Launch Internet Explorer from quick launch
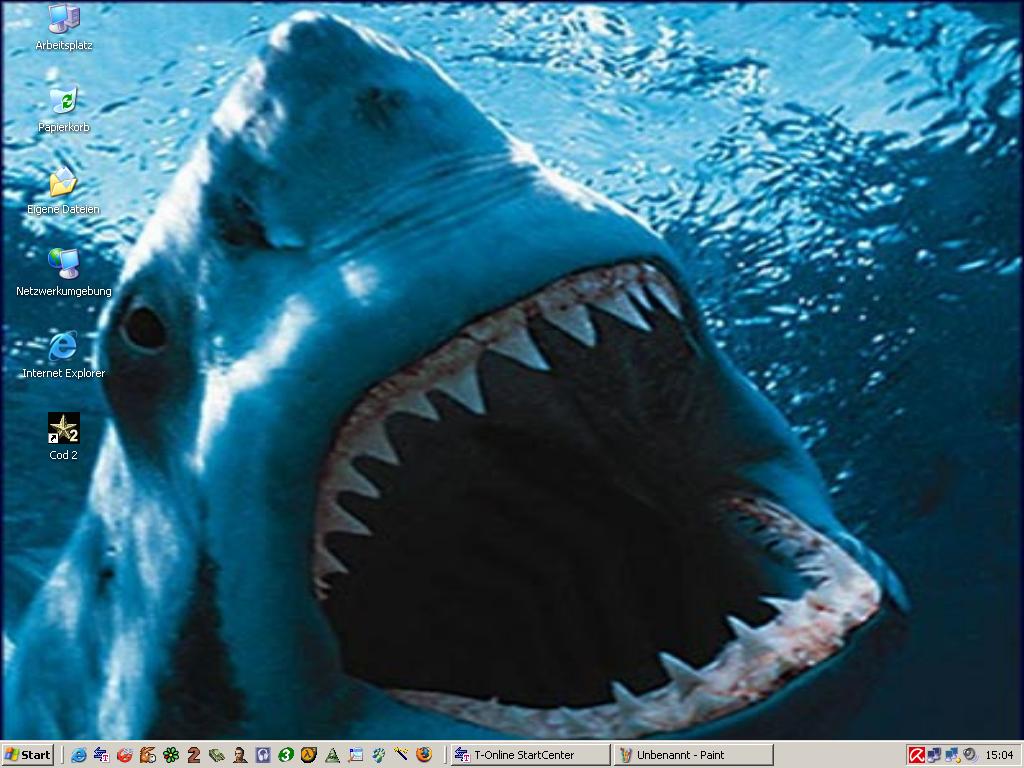 coord(79,755)
